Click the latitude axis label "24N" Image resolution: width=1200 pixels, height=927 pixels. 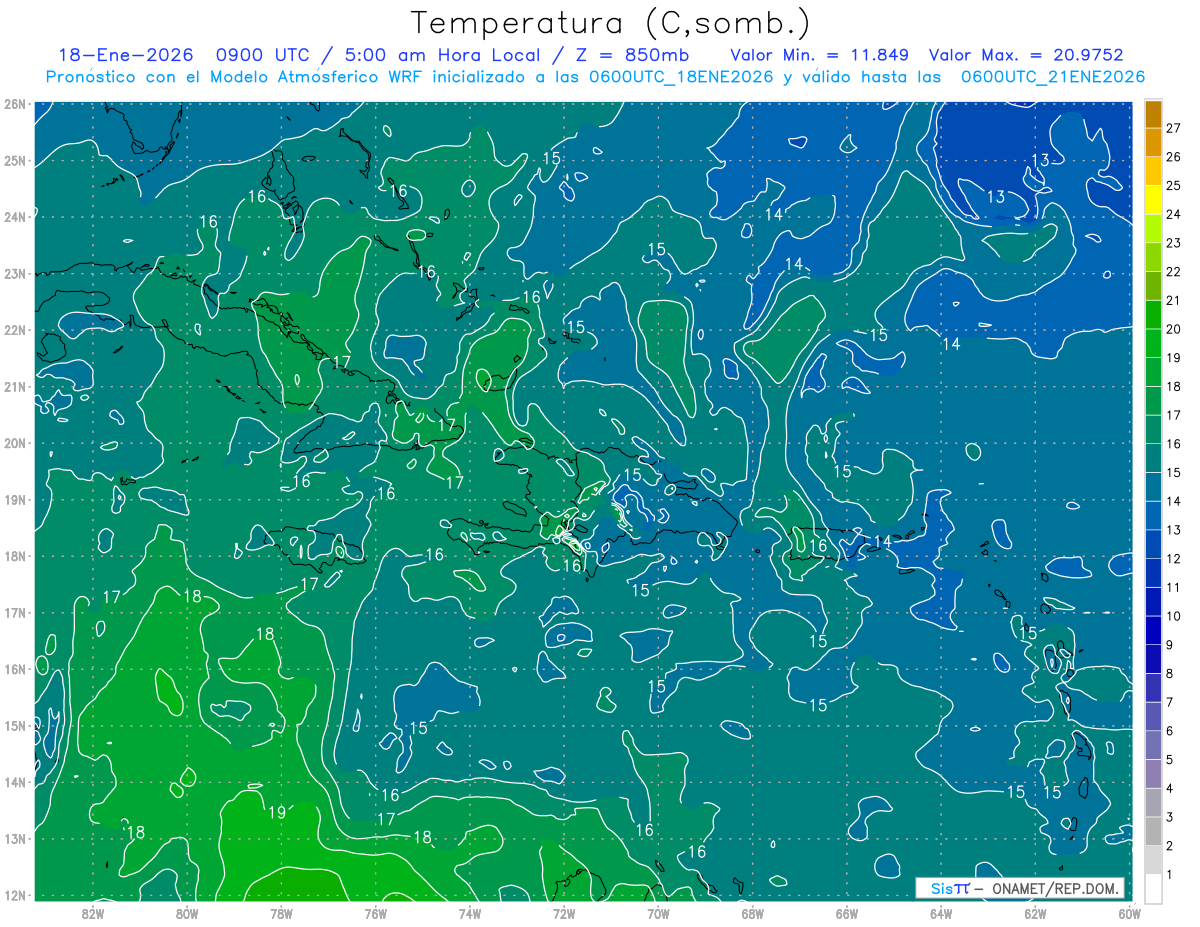[14, 217]
